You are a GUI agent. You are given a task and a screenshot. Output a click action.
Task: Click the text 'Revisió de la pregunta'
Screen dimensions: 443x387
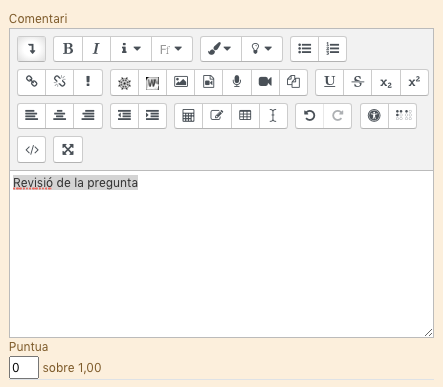(x=75, y=183)
